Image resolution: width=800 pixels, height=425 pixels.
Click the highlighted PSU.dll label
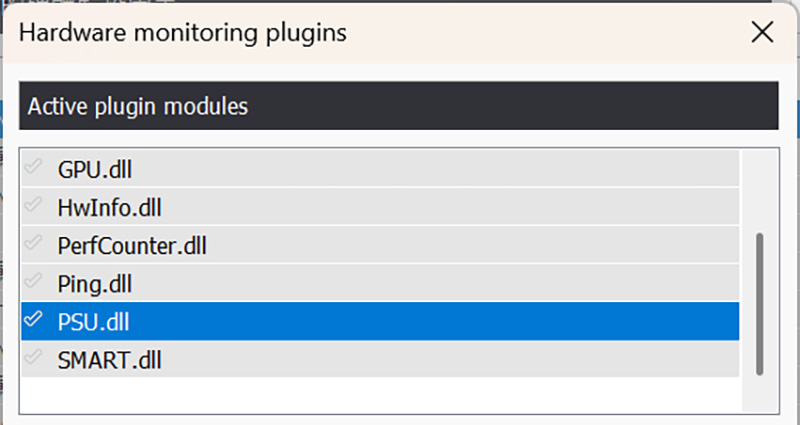[93, 322]
